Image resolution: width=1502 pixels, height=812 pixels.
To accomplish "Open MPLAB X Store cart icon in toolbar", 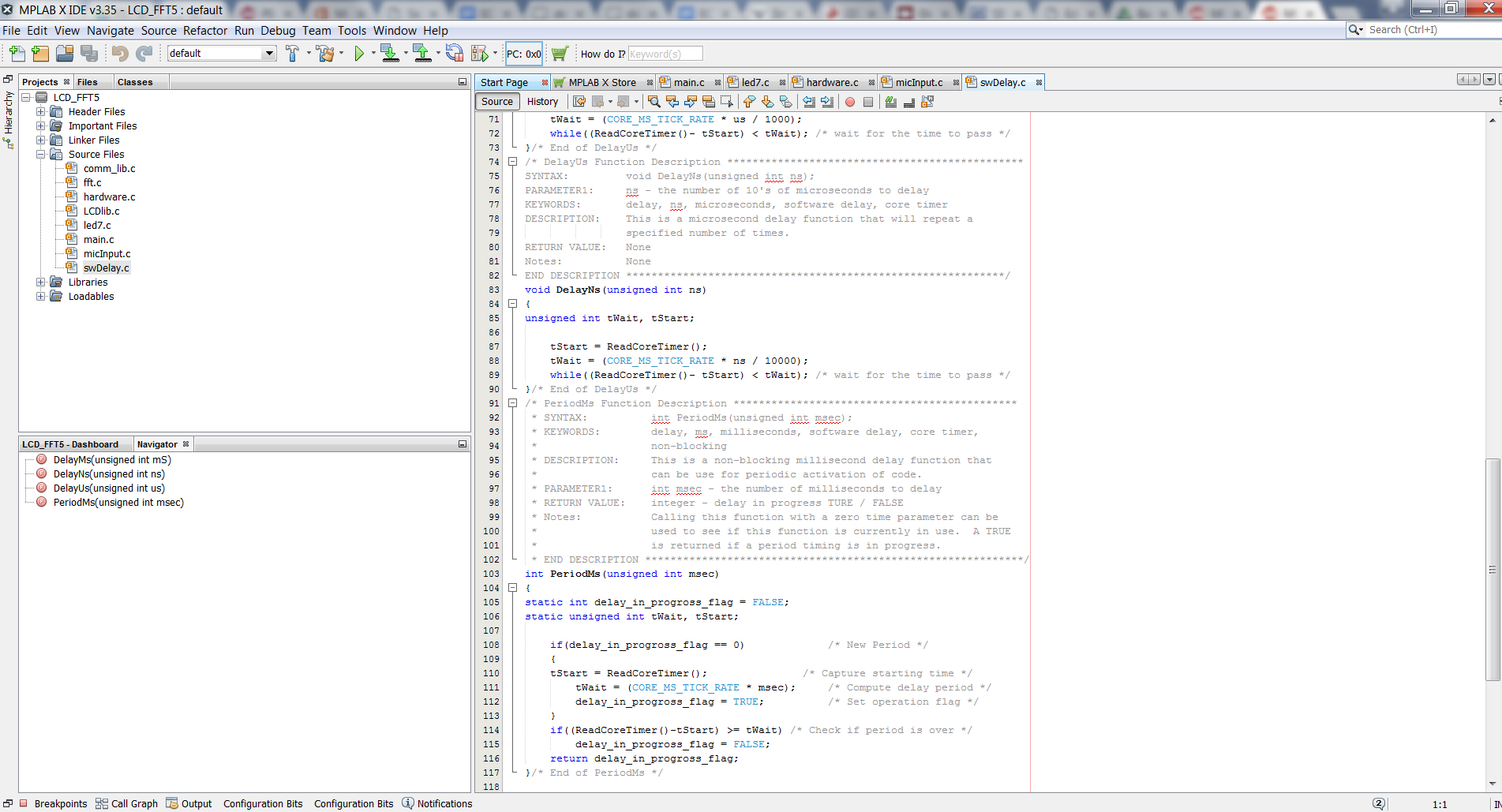I will pos(560,54).
